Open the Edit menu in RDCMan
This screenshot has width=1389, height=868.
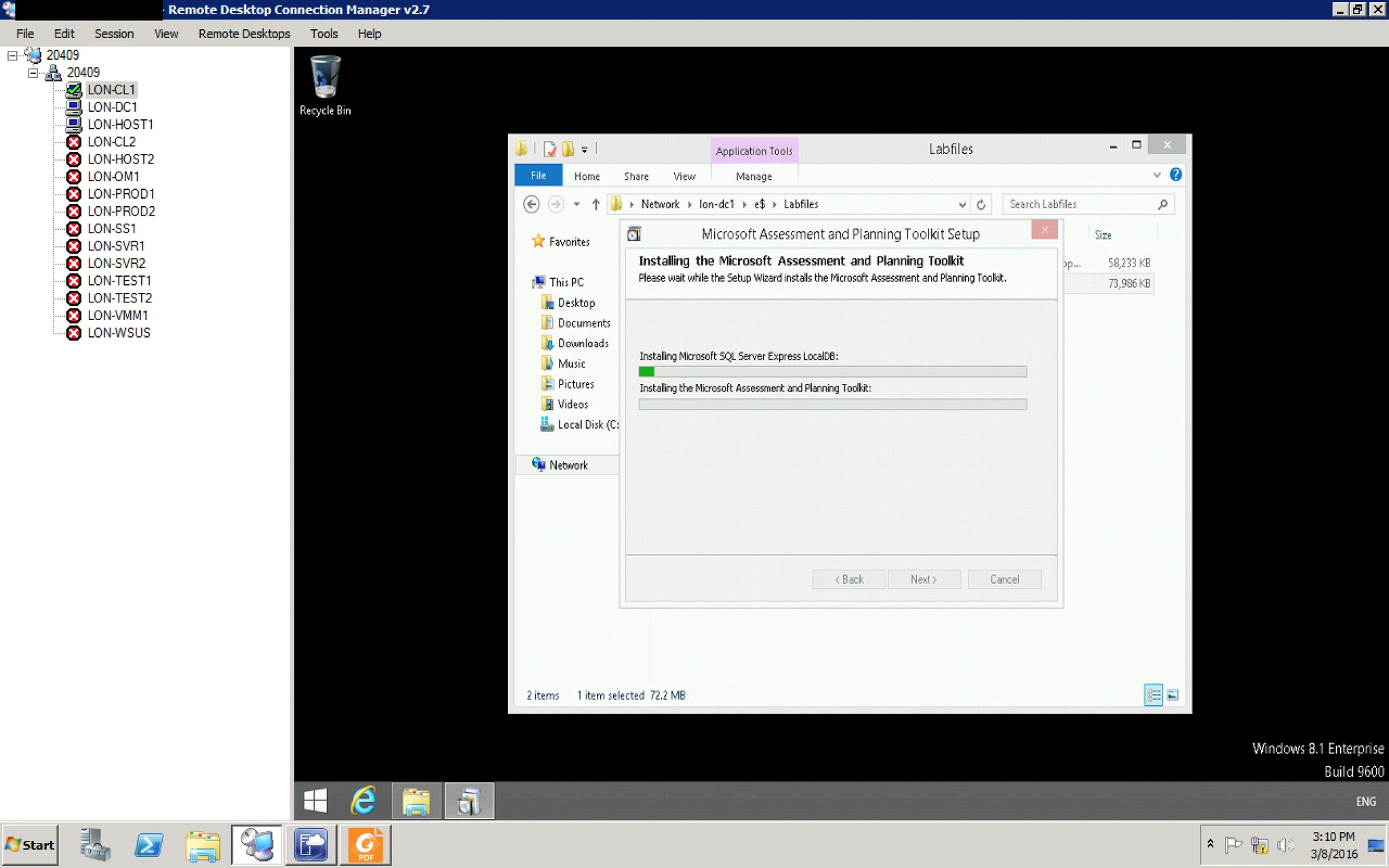(64, 34)
